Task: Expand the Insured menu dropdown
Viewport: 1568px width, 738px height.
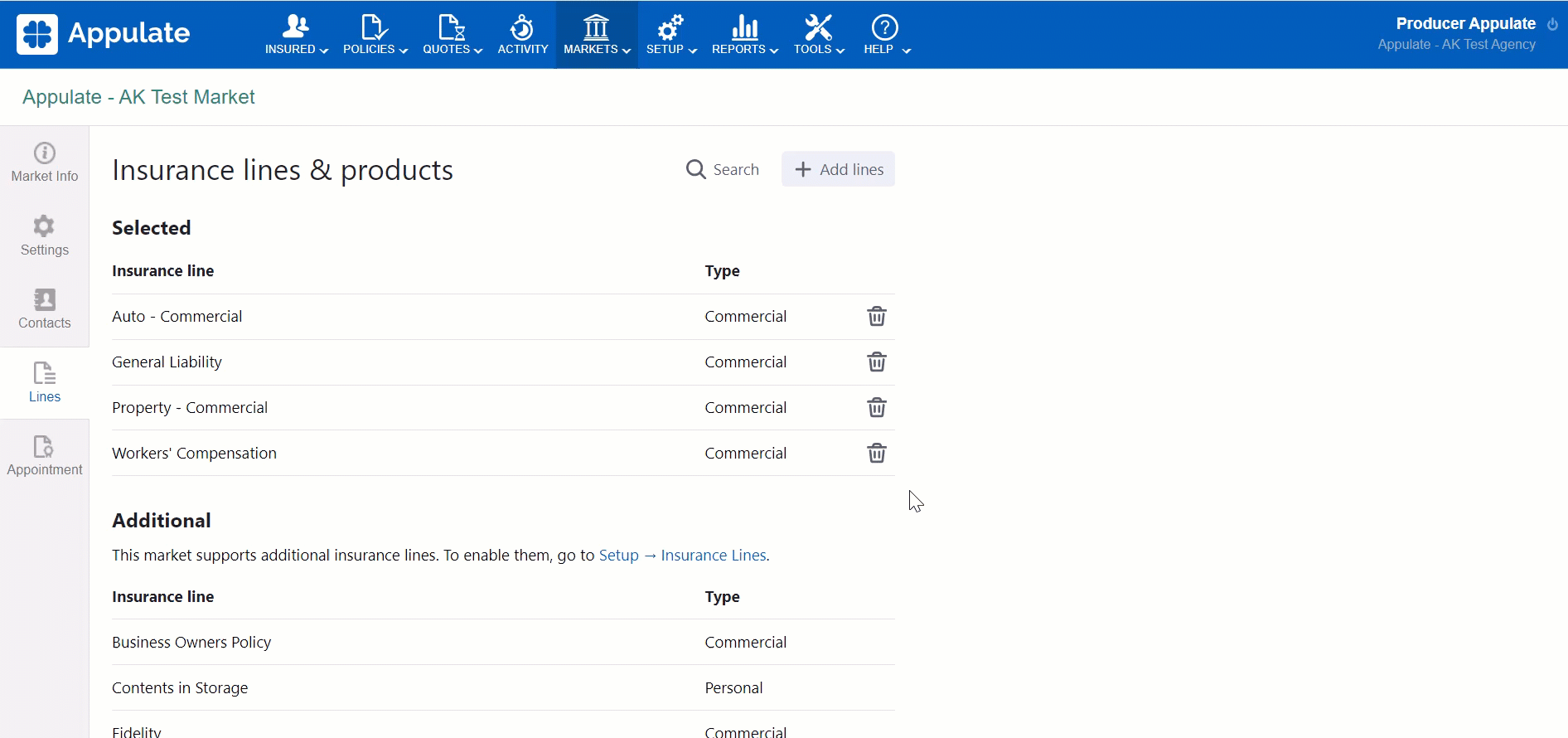Action: [297, 35]
